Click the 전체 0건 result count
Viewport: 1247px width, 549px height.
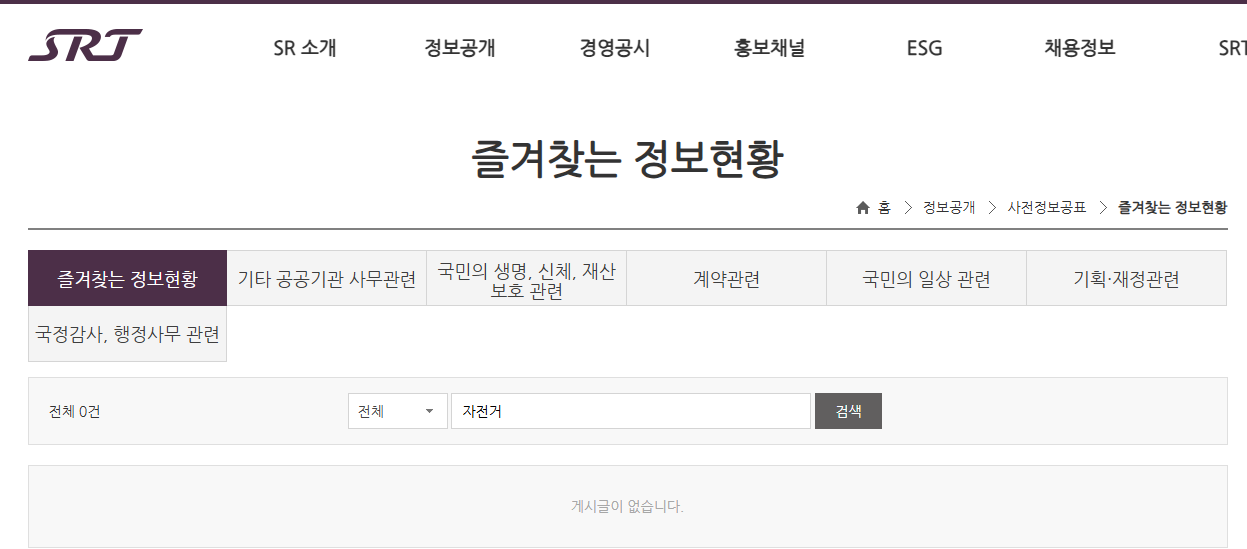point(75,411)
